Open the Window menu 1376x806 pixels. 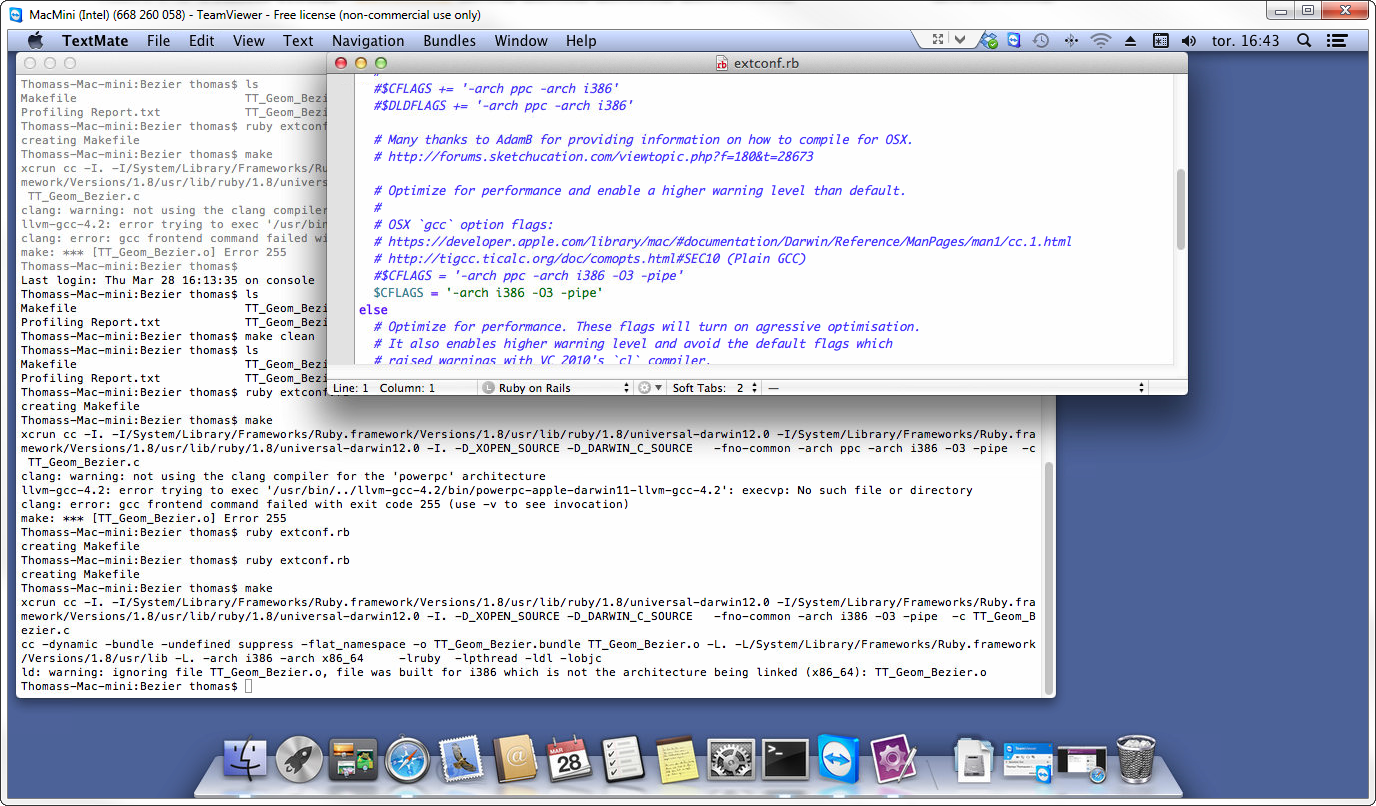tap(521, 41)
